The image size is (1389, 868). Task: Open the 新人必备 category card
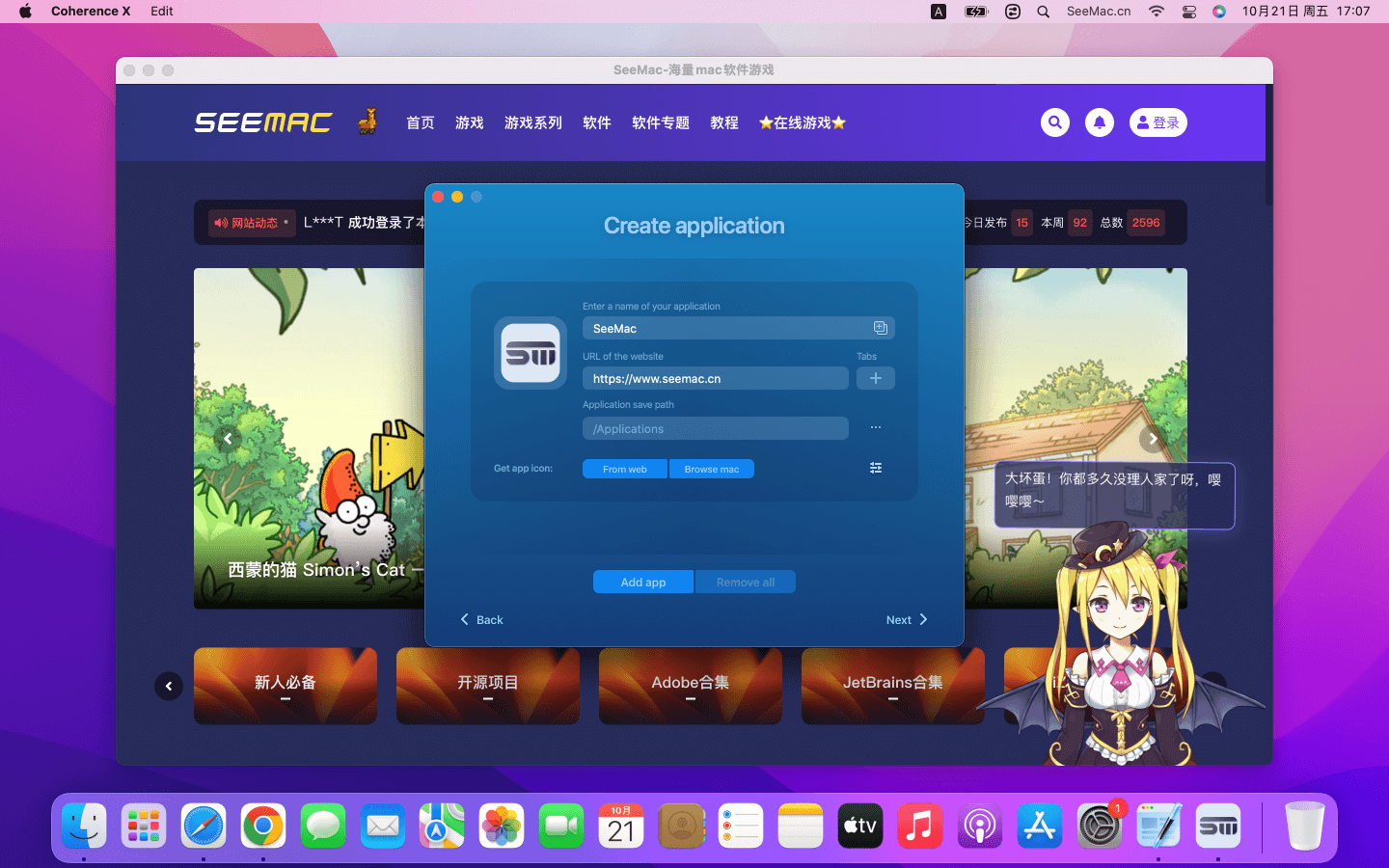286,686
